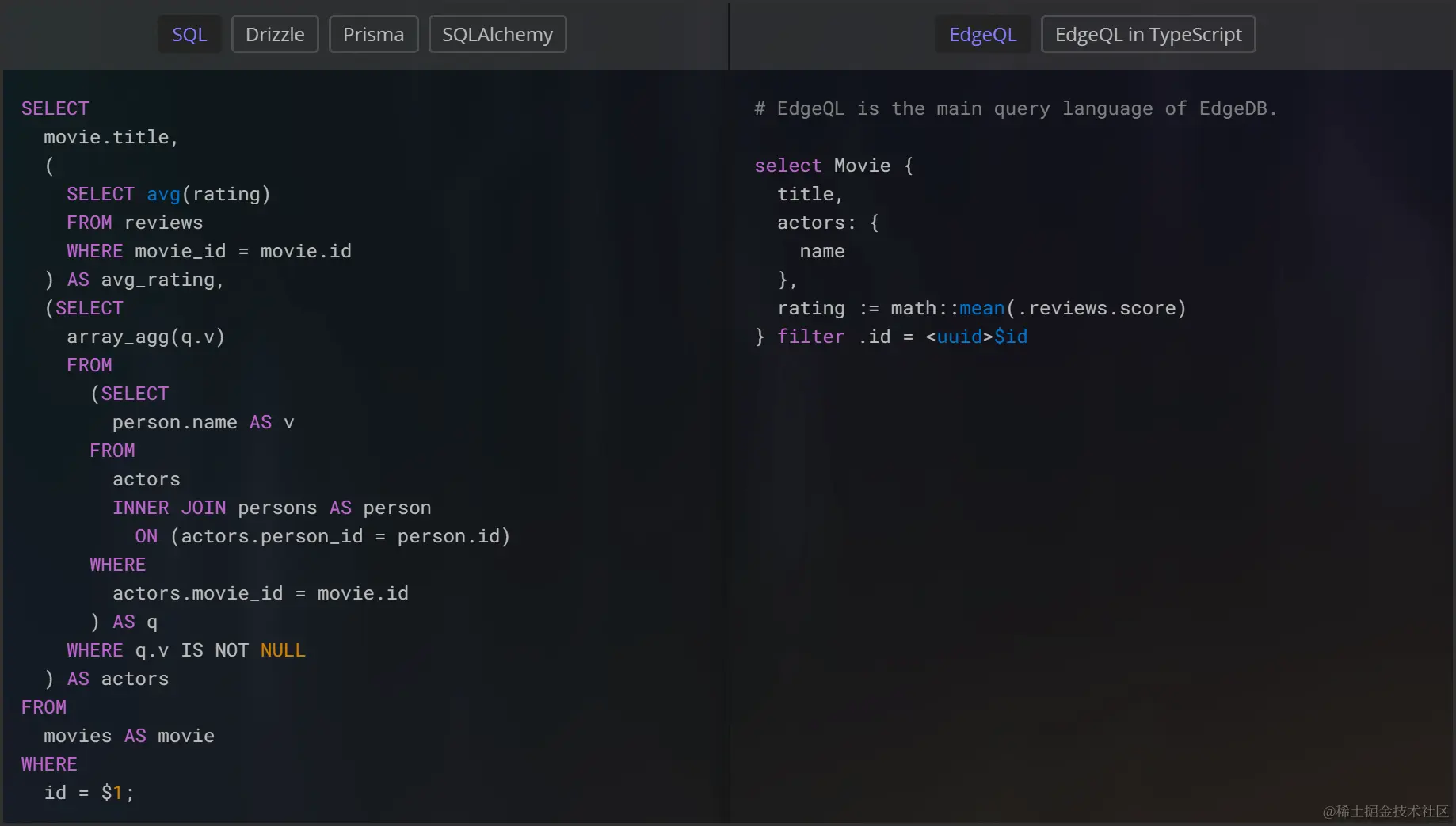Click 'INNER JOIN persons AS person' line

pos(272,508)
